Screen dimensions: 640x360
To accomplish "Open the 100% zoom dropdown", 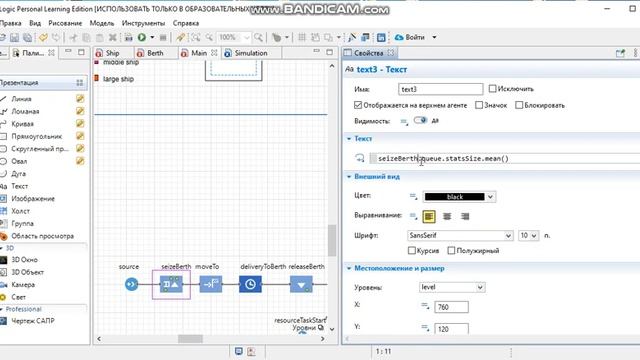I will click(247, 38).
